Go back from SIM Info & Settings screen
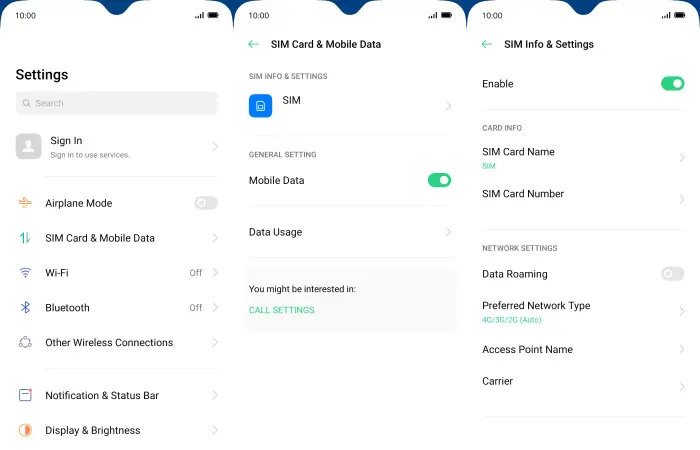 [487, 44]
